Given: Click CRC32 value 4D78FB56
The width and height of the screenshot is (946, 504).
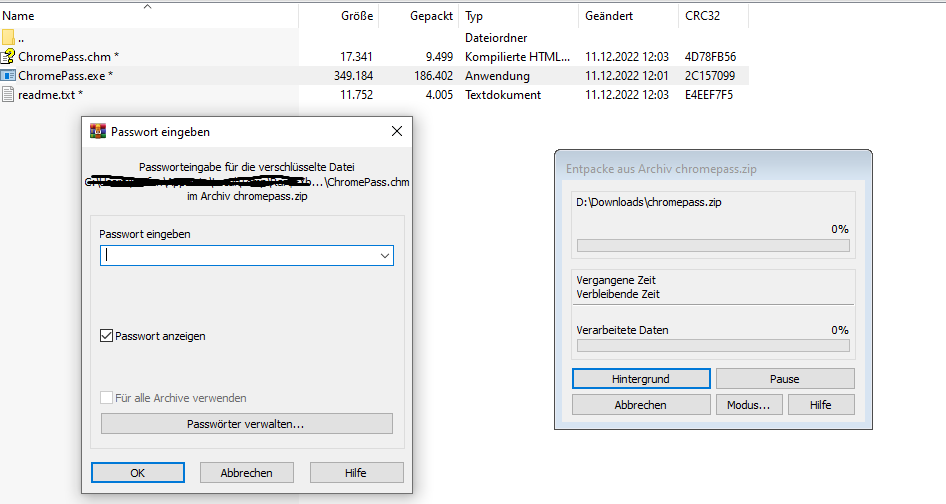Looking at the screenshot, I should (x=710, y=57).
